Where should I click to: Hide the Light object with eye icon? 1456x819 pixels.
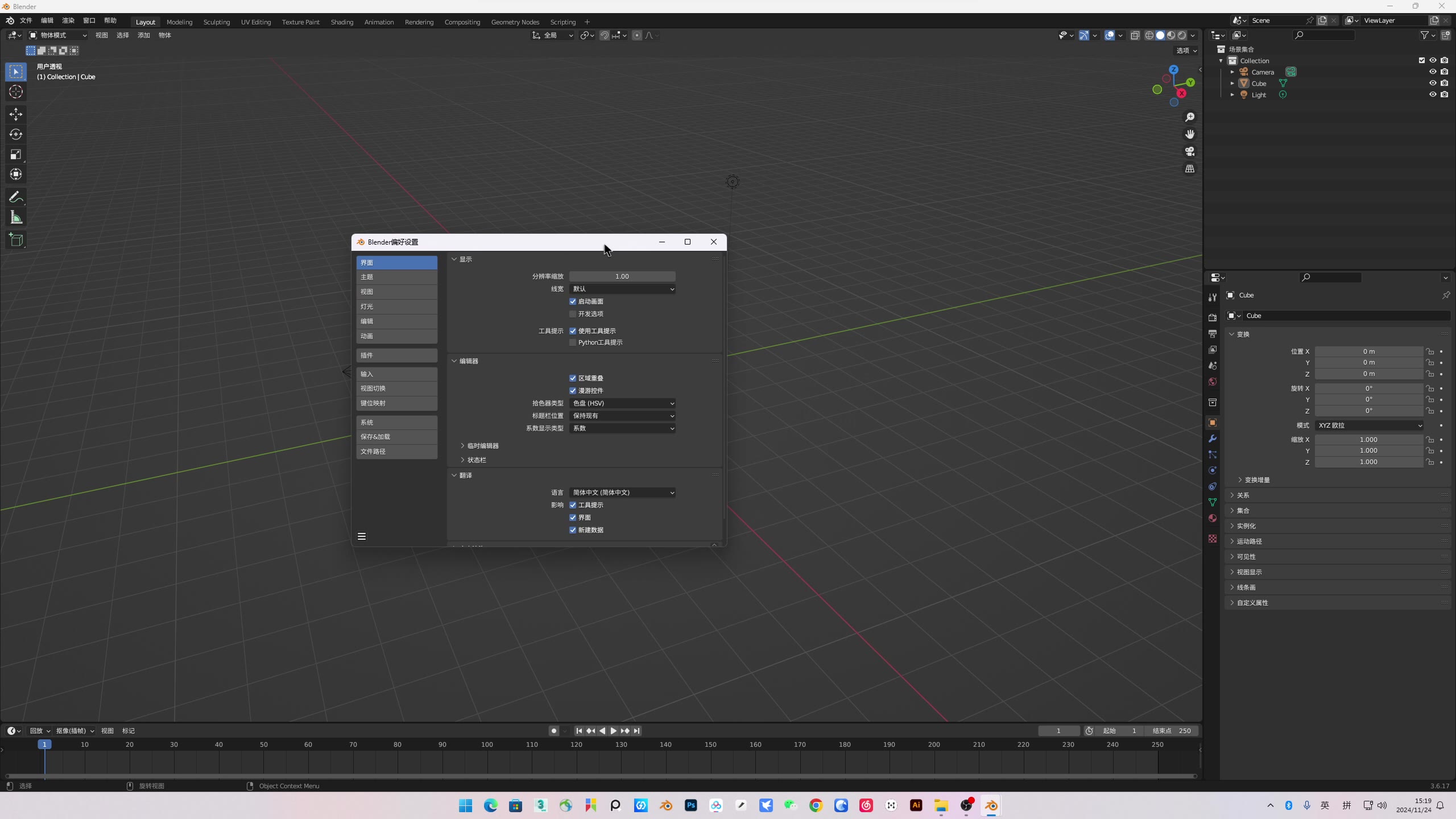(1433, 94)
